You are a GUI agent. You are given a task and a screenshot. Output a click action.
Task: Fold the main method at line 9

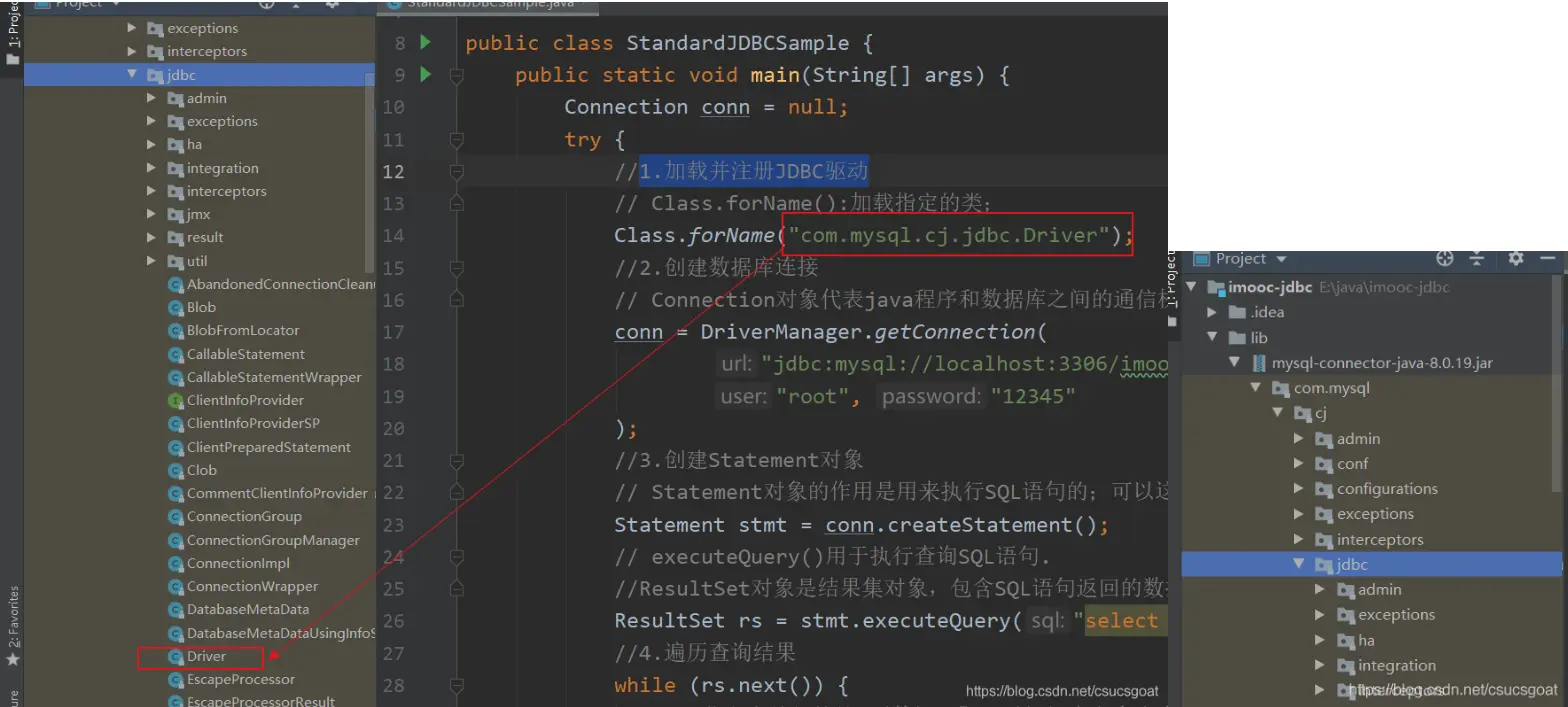457,75
